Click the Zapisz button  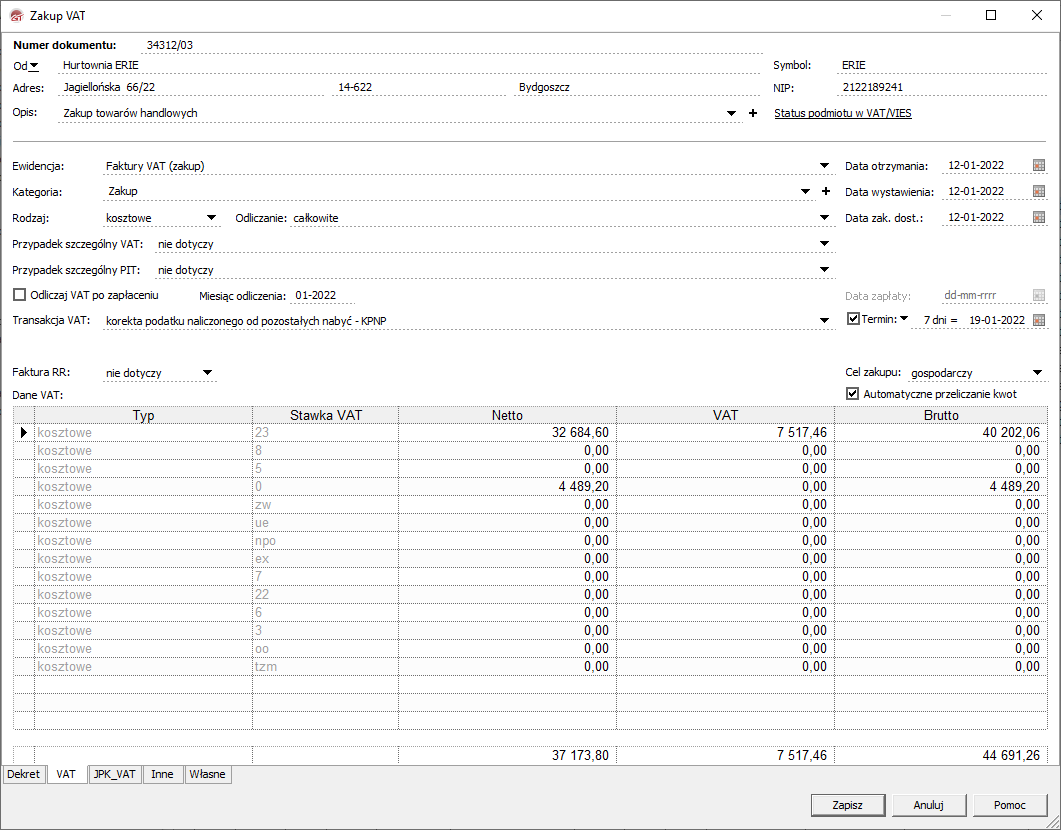coord(847,805)
